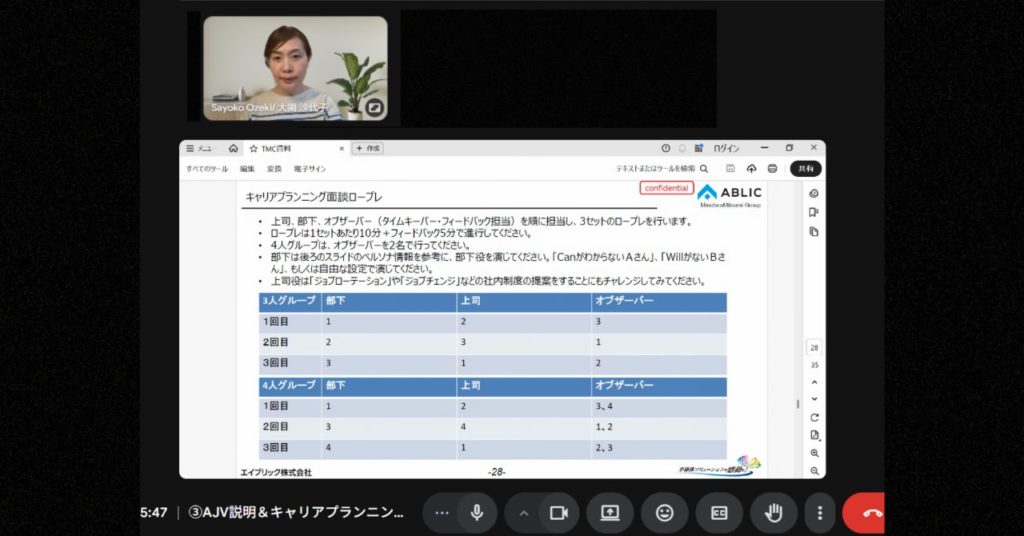The width and height of the screenshot is (1024, 536).
Task: Open the メニュー hamburger menu
Action: pos(197,148)
